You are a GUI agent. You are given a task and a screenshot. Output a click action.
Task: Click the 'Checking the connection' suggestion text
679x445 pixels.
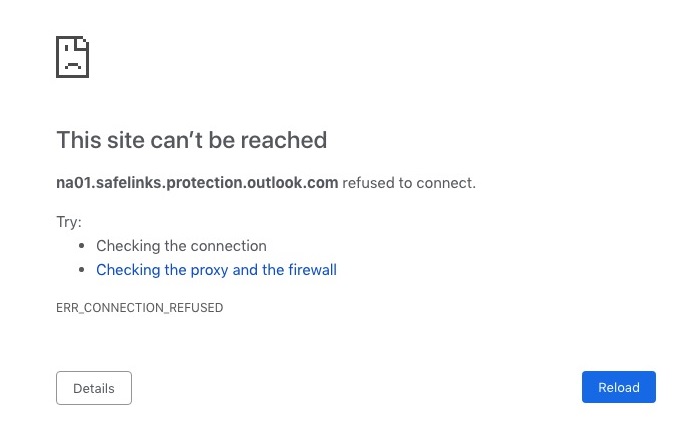coord(181,246)
